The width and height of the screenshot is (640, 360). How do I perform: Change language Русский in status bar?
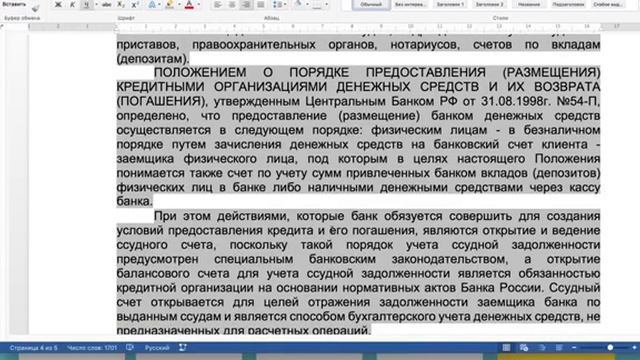(157, 348)
